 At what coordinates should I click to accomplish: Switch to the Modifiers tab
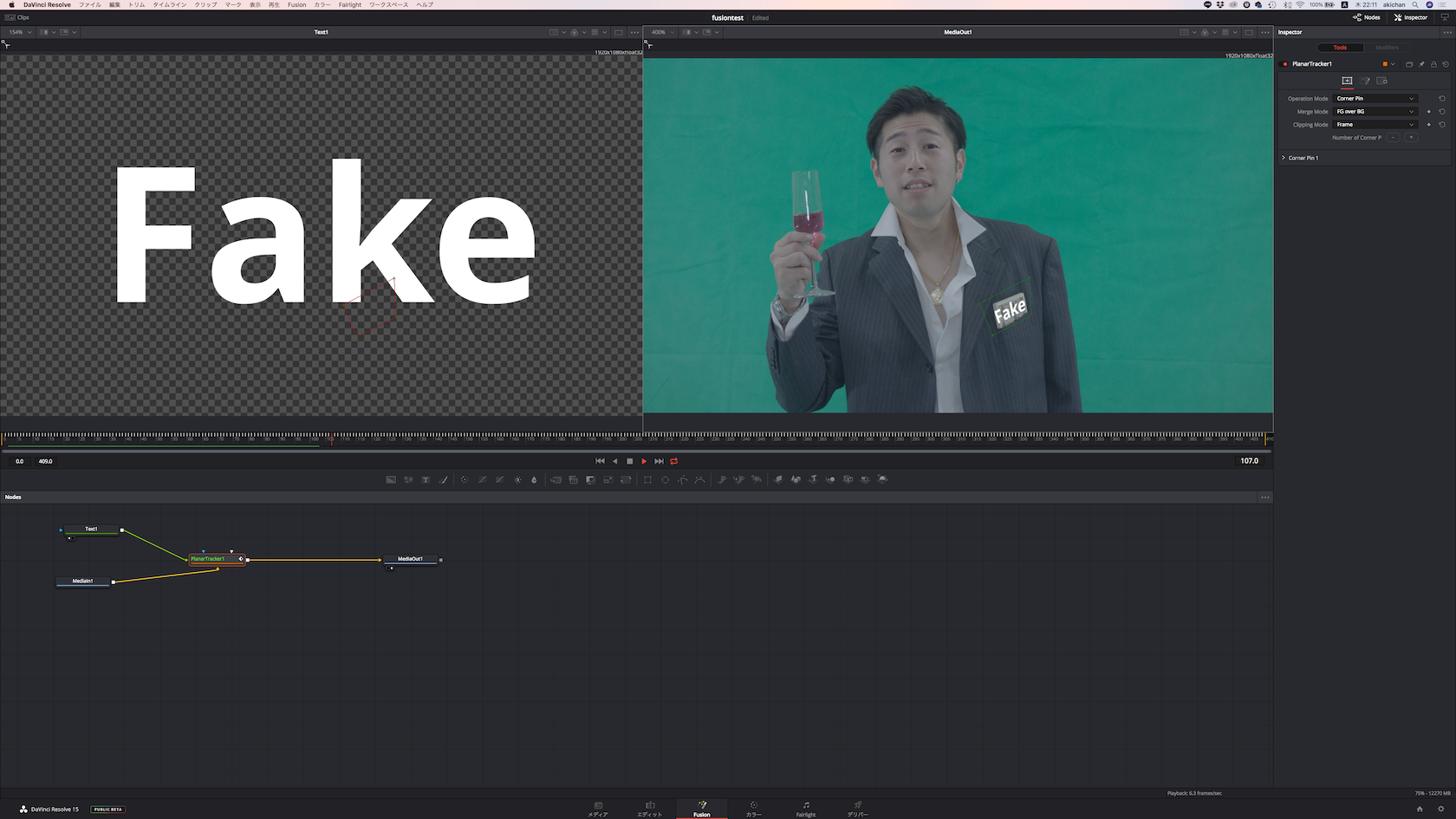[1387, 48]
